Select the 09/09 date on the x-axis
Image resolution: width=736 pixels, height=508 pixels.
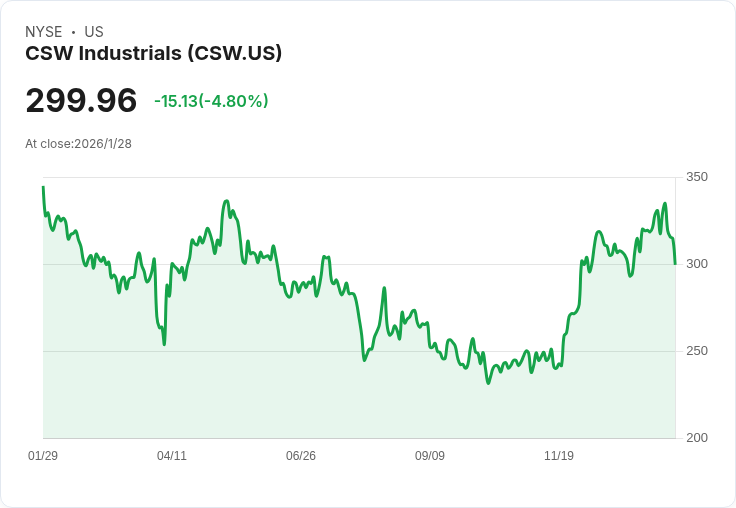[430, 456]
